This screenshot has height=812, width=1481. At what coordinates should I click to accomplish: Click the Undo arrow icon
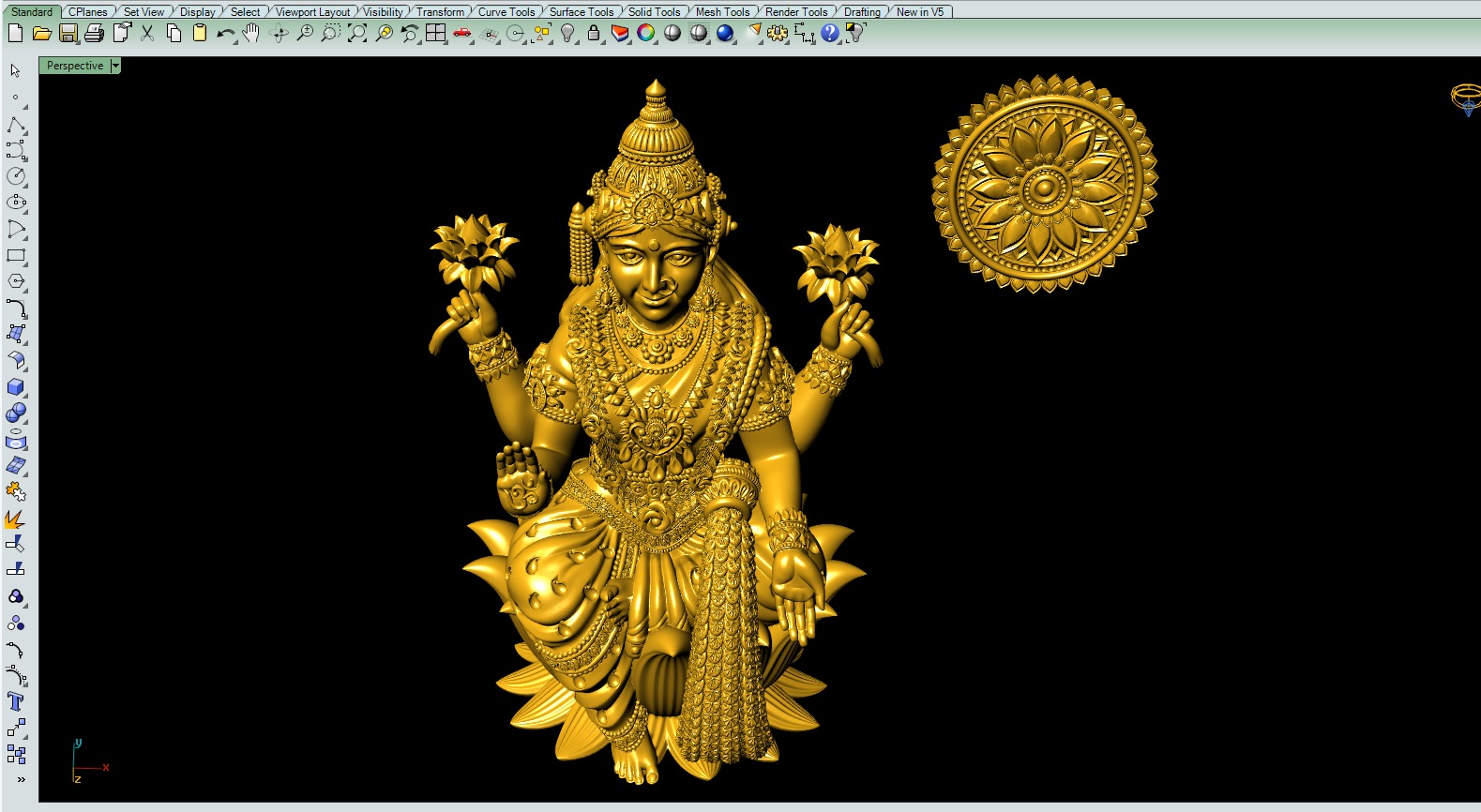[225, 34]
